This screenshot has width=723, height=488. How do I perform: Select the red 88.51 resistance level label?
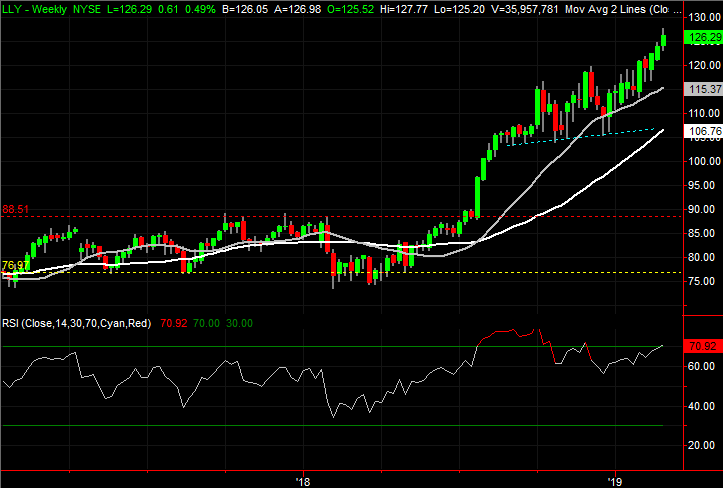(x=15, y=209)
